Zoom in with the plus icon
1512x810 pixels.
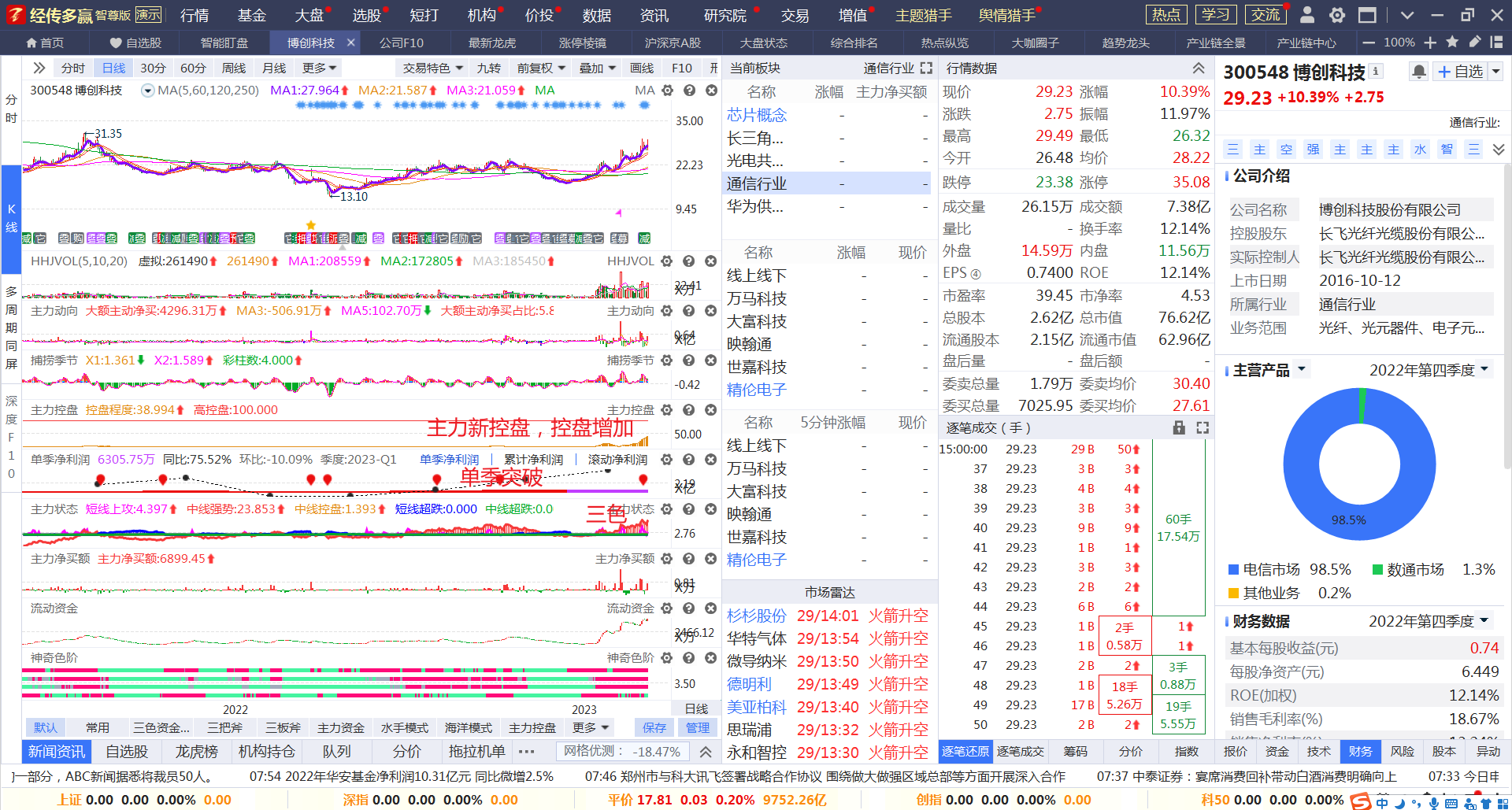[1430, 43]
